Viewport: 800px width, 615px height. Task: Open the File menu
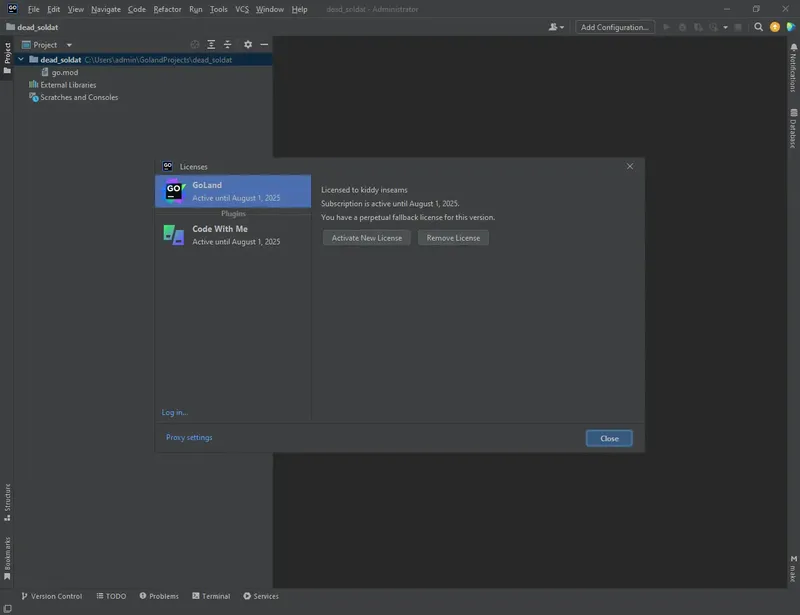34,9
